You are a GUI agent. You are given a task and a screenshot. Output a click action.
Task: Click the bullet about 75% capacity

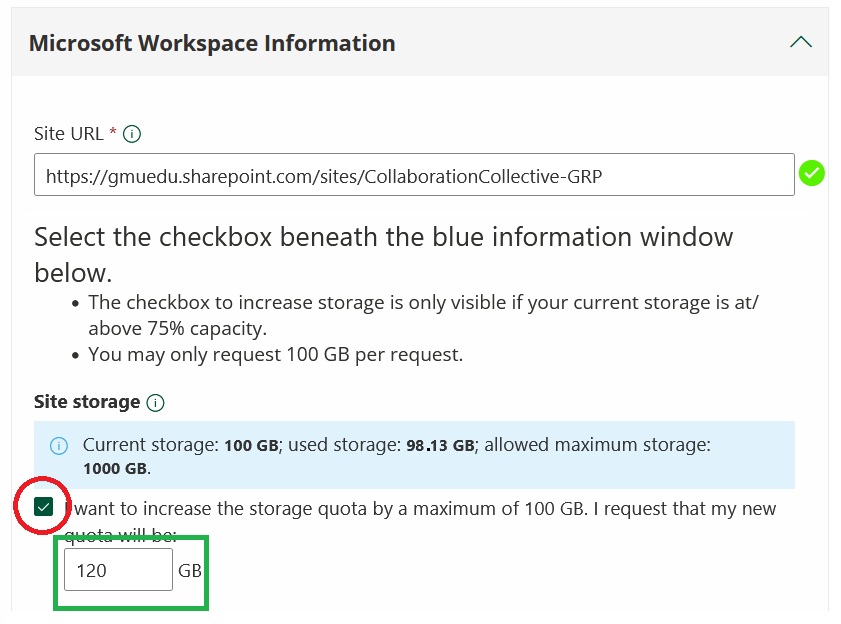pyautogui.click(x=420, y=313)
